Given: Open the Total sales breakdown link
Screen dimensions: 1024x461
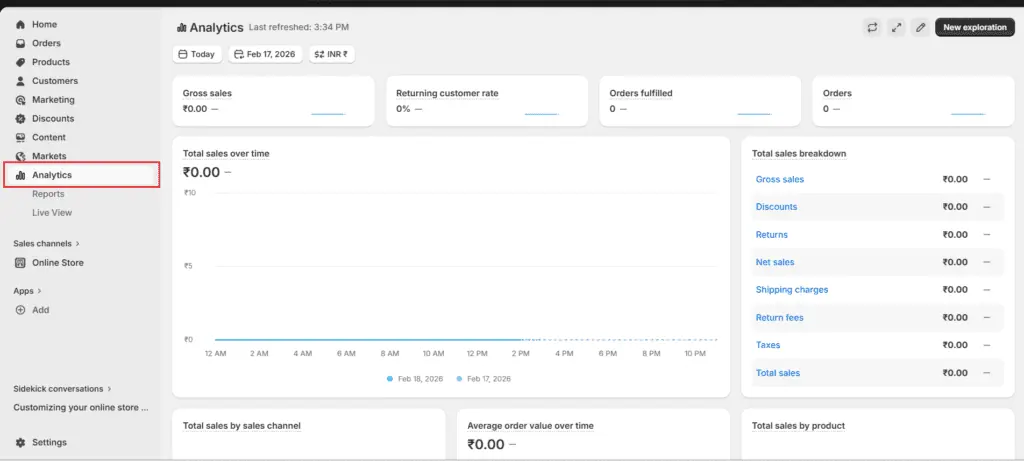Looking at the screenshot, I should click(778, 374).
